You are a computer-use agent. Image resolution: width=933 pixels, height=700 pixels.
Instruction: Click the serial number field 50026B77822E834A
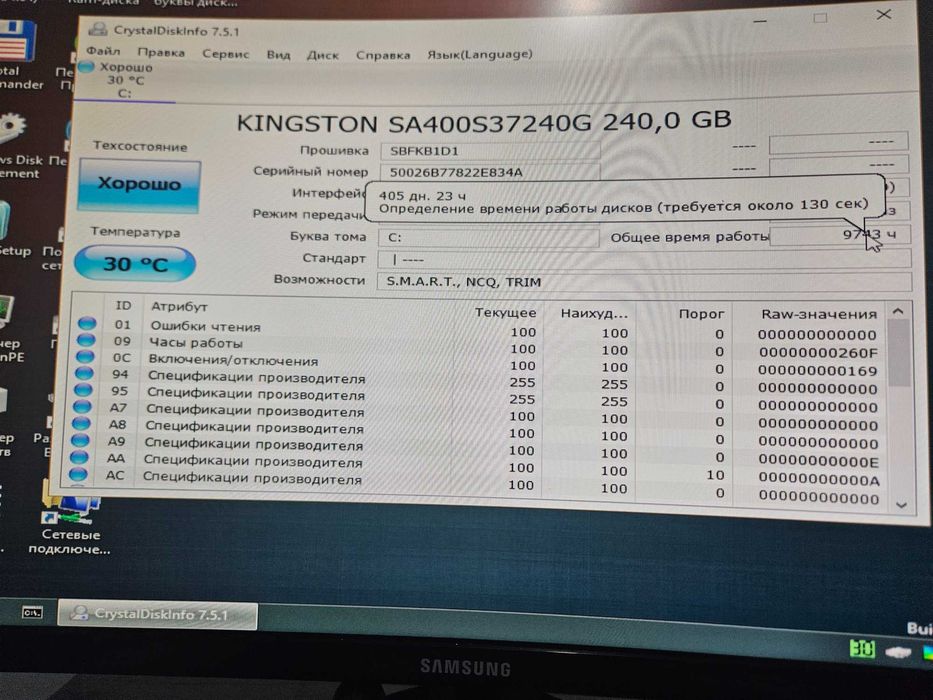490,172
